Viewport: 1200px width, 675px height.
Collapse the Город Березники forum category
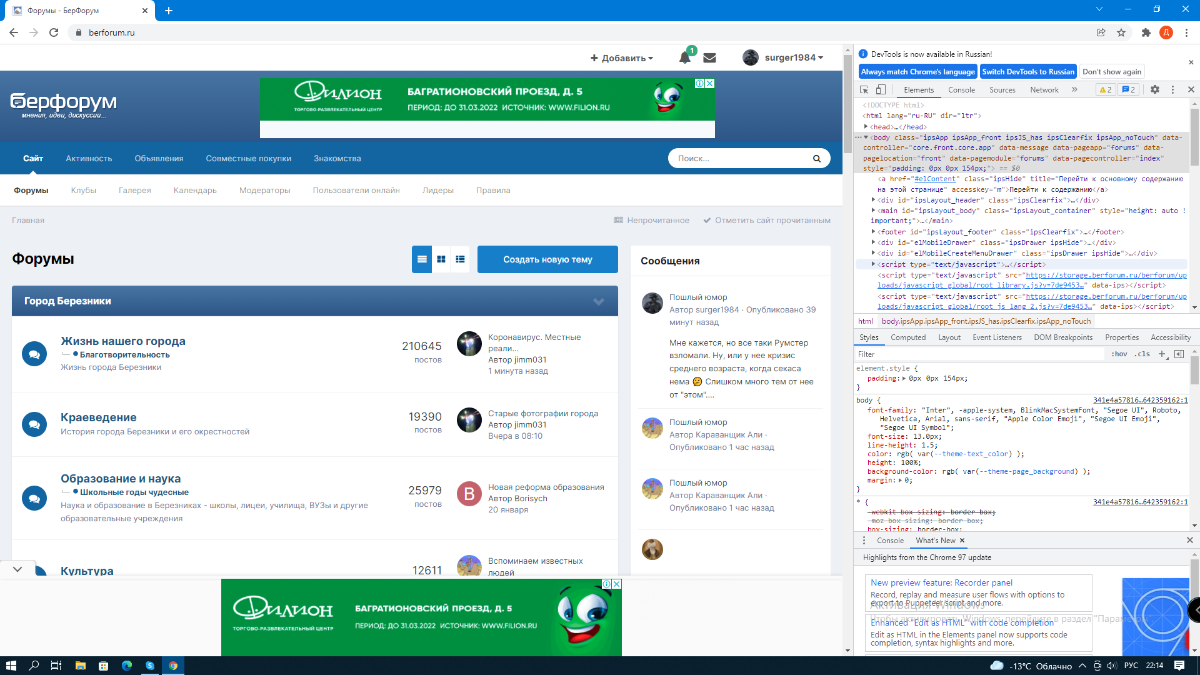[599, 301]
